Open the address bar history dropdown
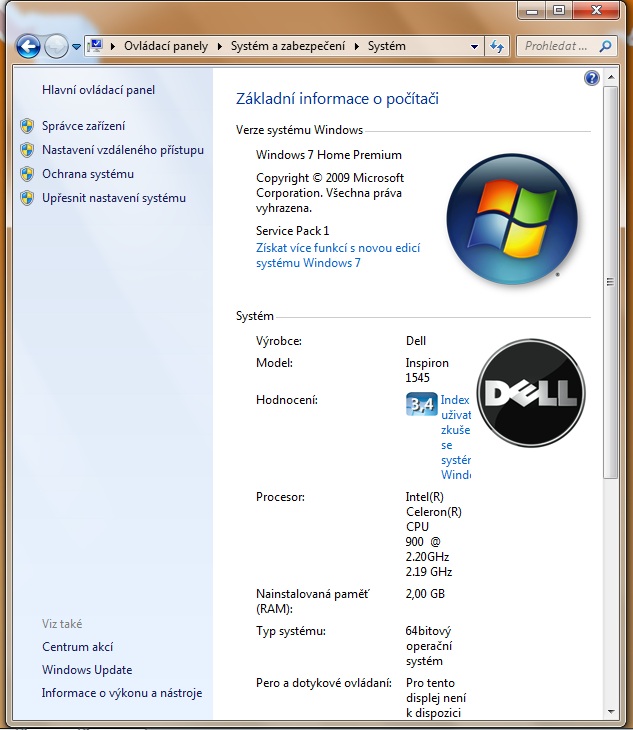633x730 pixels. [x=474, y=47]
